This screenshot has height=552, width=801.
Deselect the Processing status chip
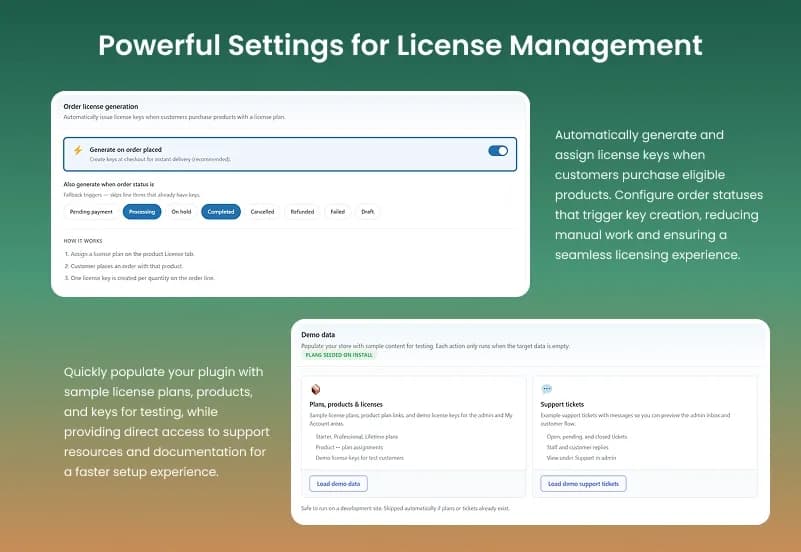click(x=142, y=211)
